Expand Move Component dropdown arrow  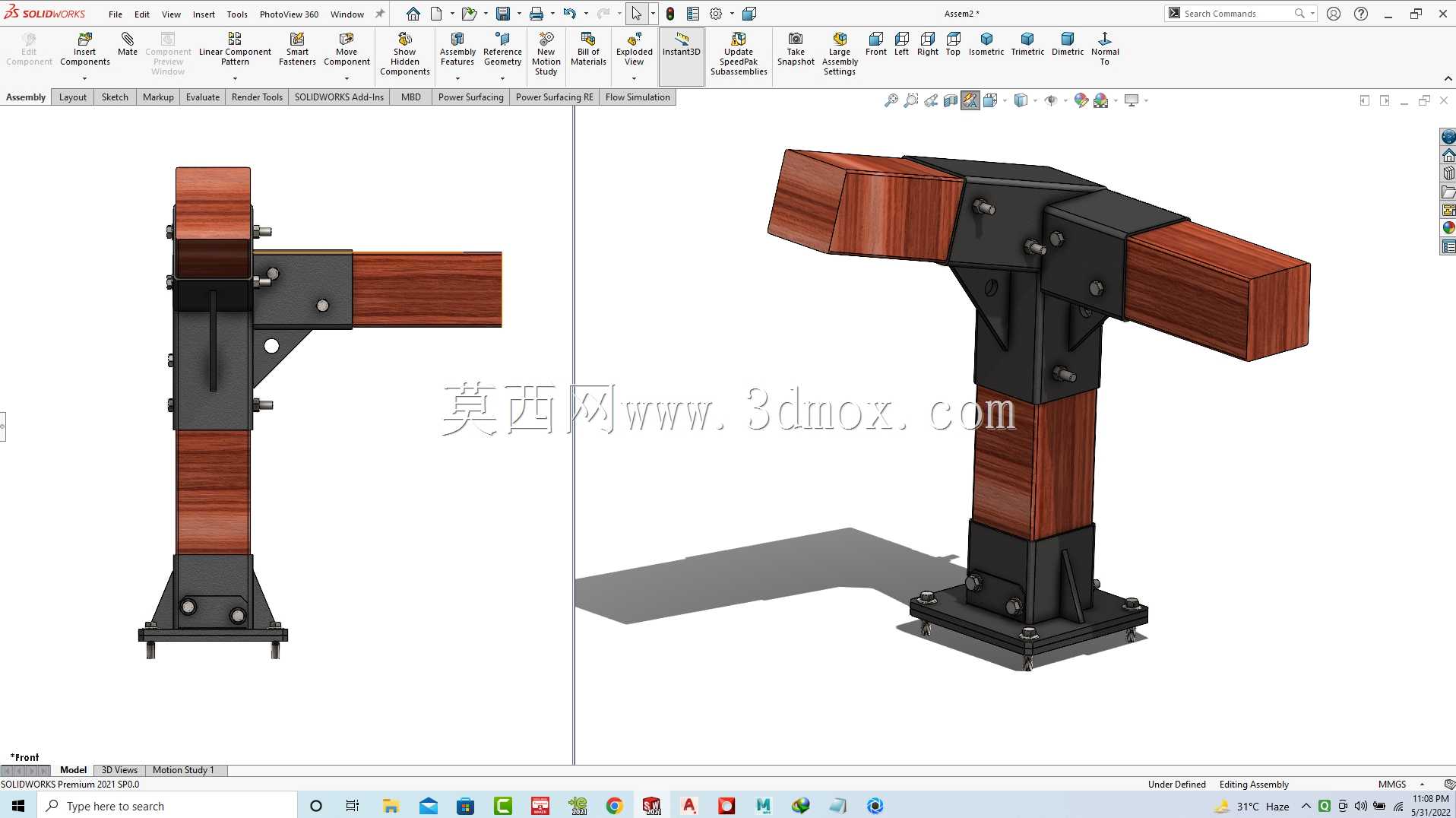pyautogui.click(x=347, y=78)
